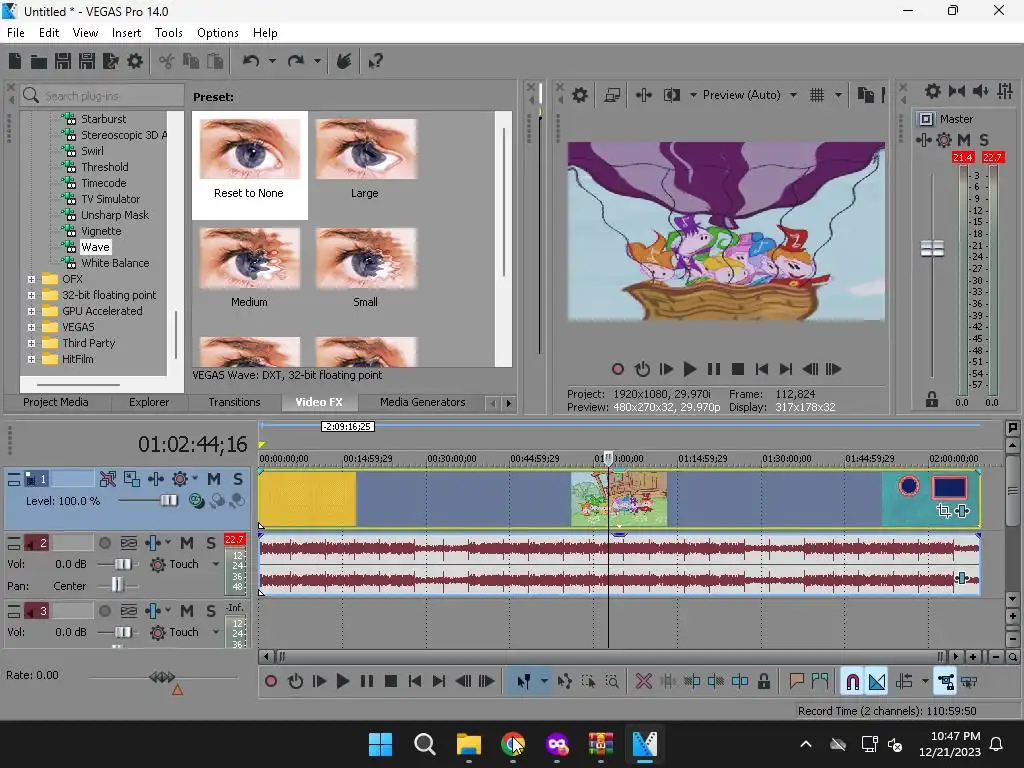
Task: Expand the GPU Accelerated folder
Action: [31, 312]
